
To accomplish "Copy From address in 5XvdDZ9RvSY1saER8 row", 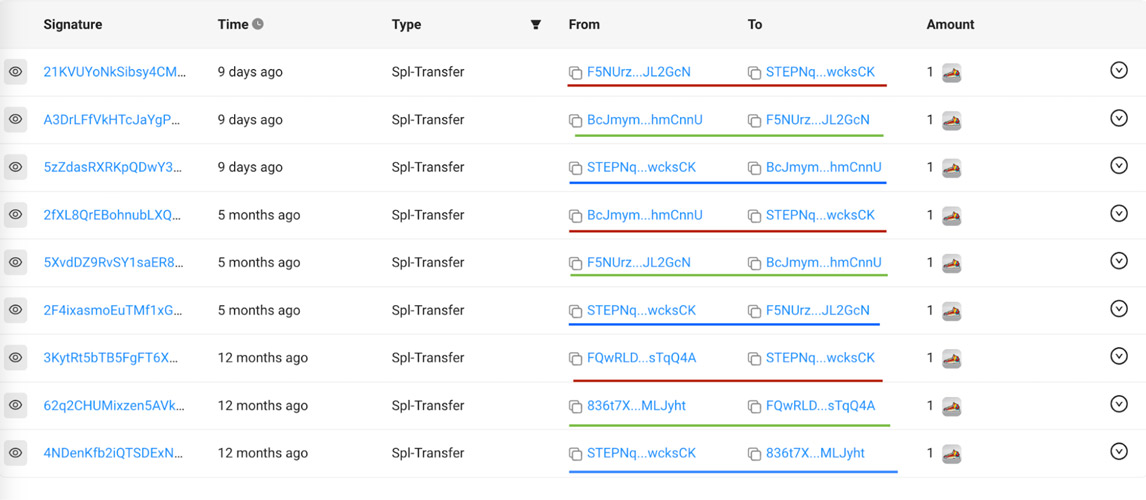I will click(x=575, y=263).
